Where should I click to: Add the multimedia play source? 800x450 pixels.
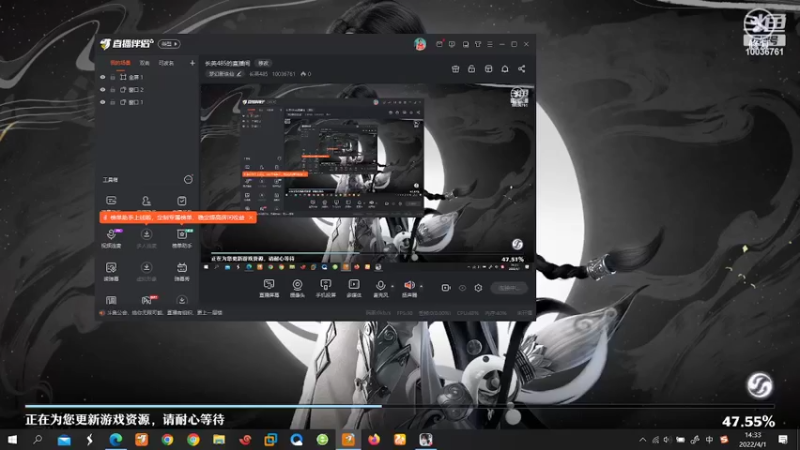pos(354,288)
